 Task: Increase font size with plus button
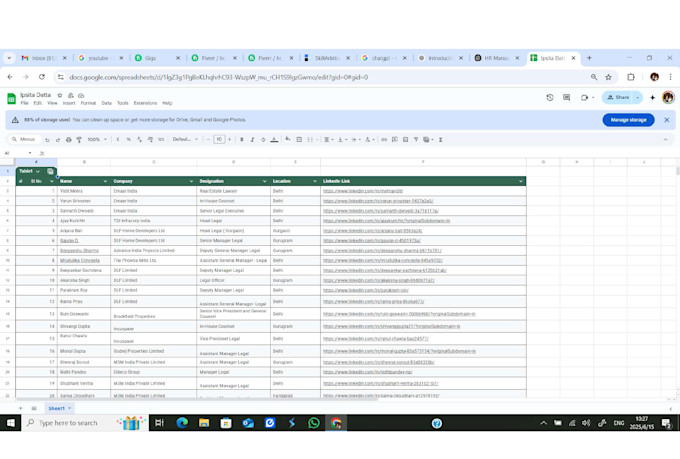coord(230,140)
